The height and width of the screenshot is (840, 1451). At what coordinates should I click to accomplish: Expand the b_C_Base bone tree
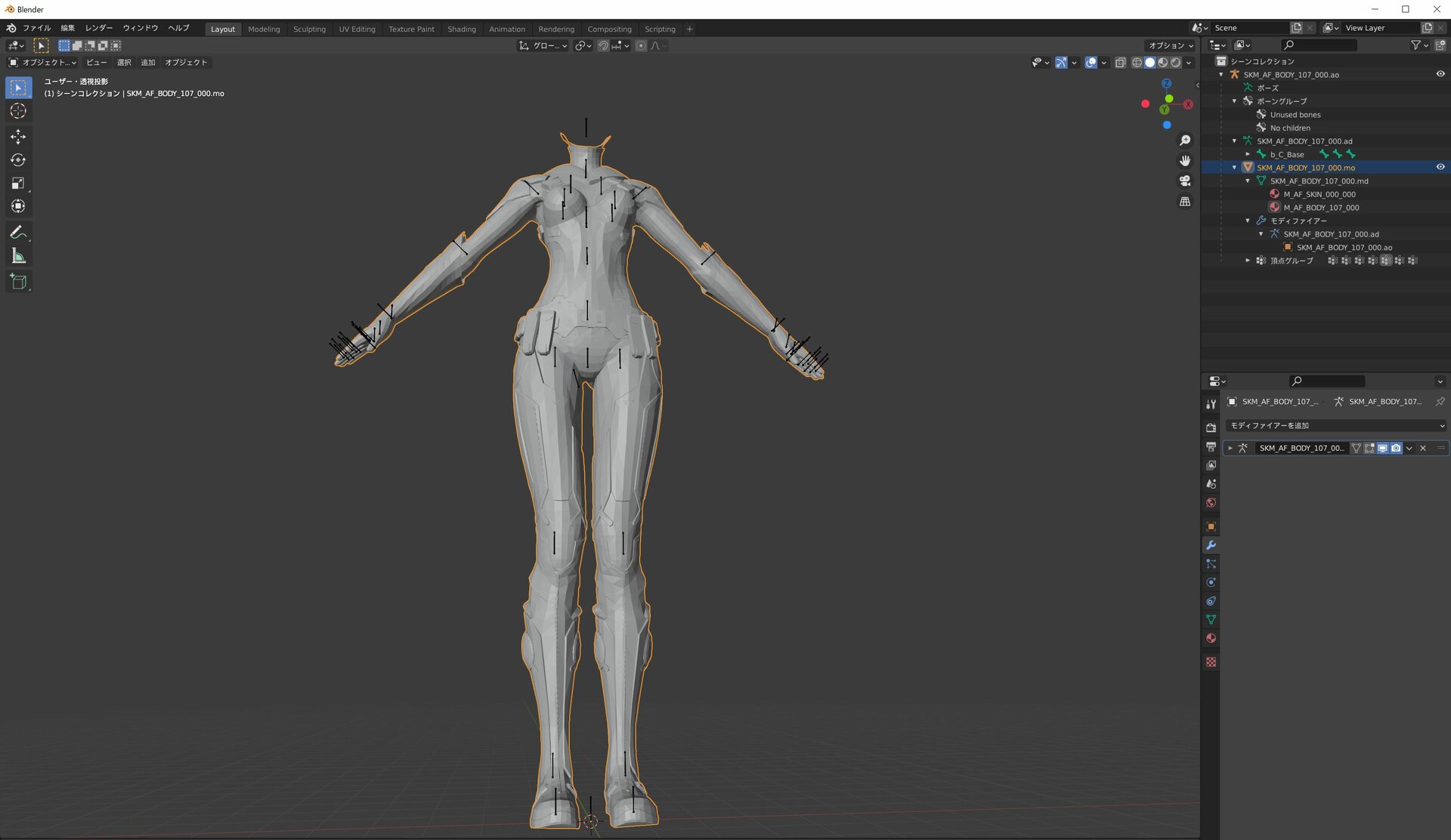(x=1248, y=154)
